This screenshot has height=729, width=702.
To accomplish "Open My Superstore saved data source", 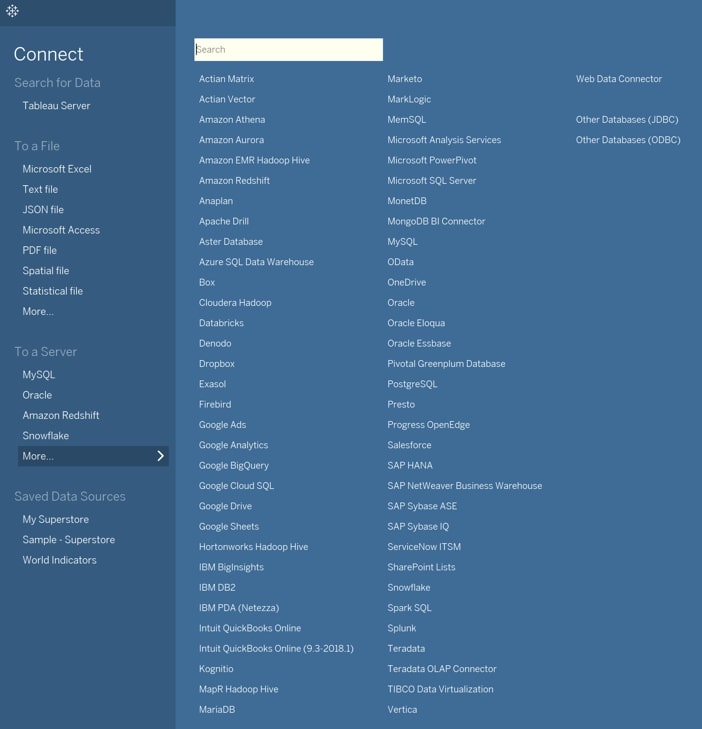I will click(x=55, y=519).
